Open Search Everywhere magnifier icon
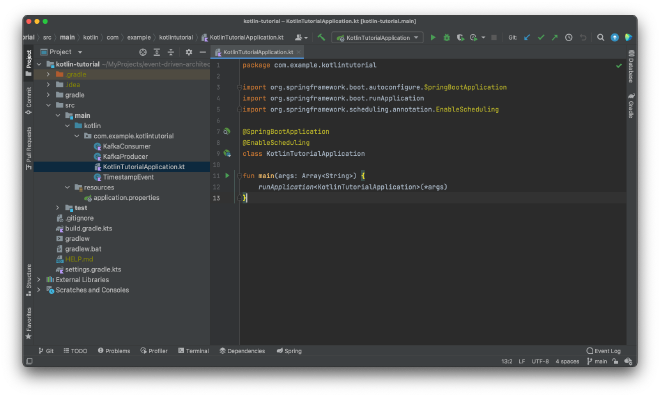660x397 pixels. 601,37
